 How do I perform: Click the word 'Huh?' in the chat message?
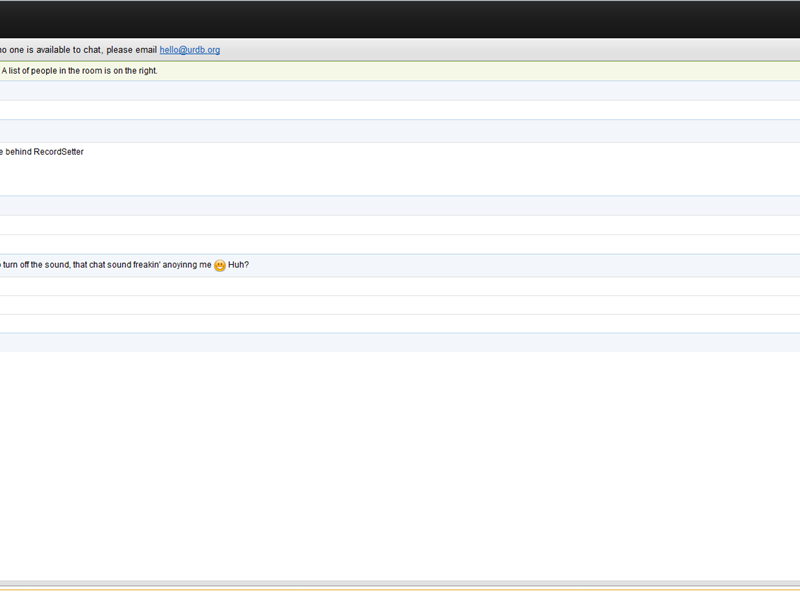click(x=240, y=264)
